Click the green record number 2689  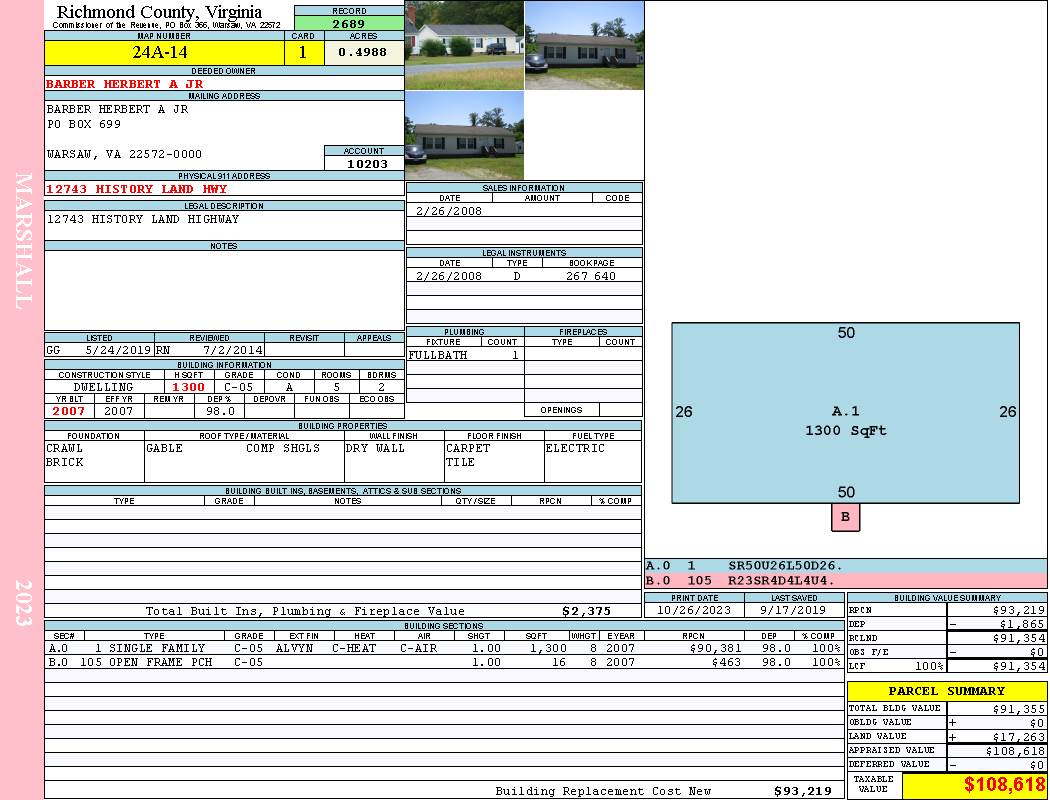coord(349,24)
